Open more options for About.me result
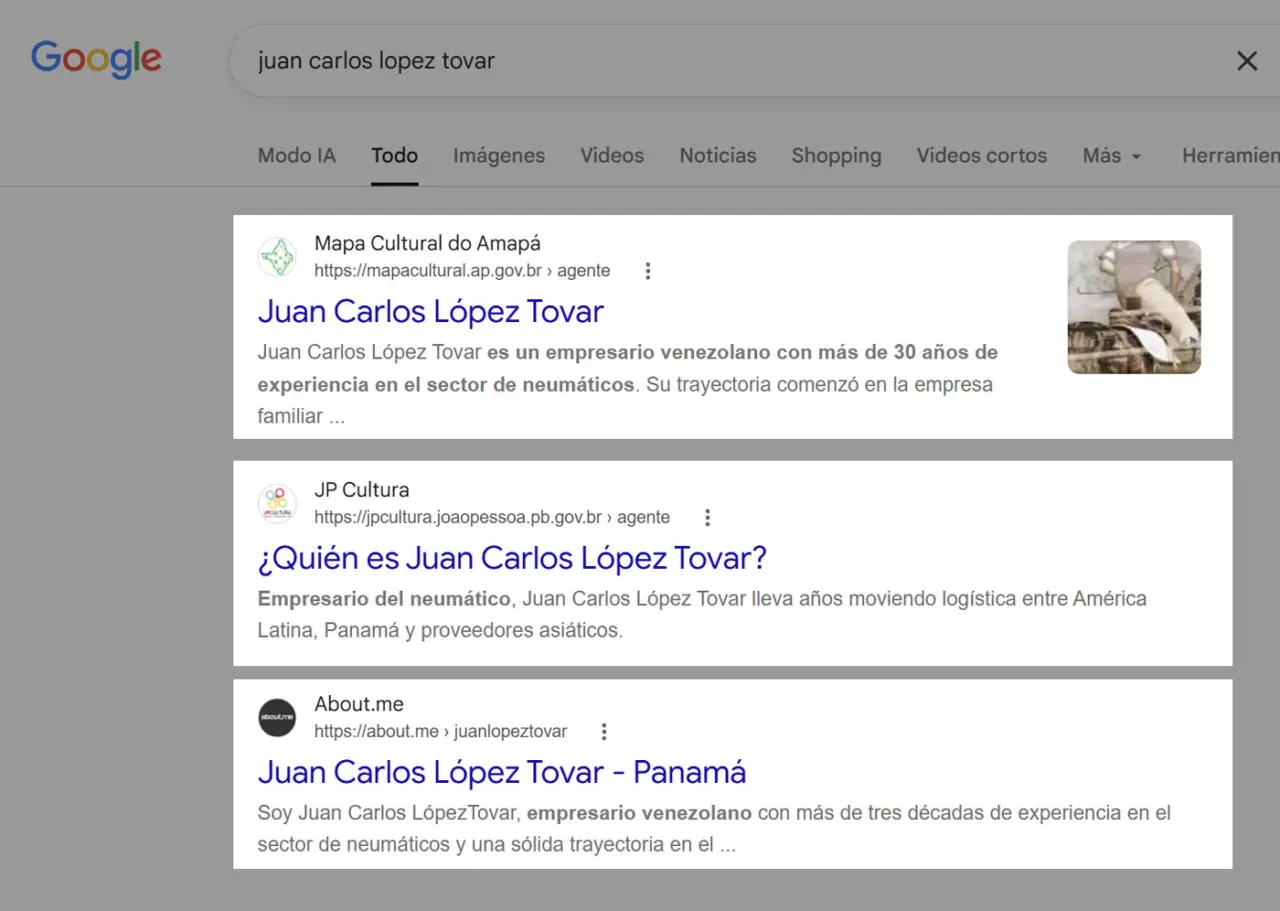This screenshot has height=911, width=1280. [x=604, y=732]
